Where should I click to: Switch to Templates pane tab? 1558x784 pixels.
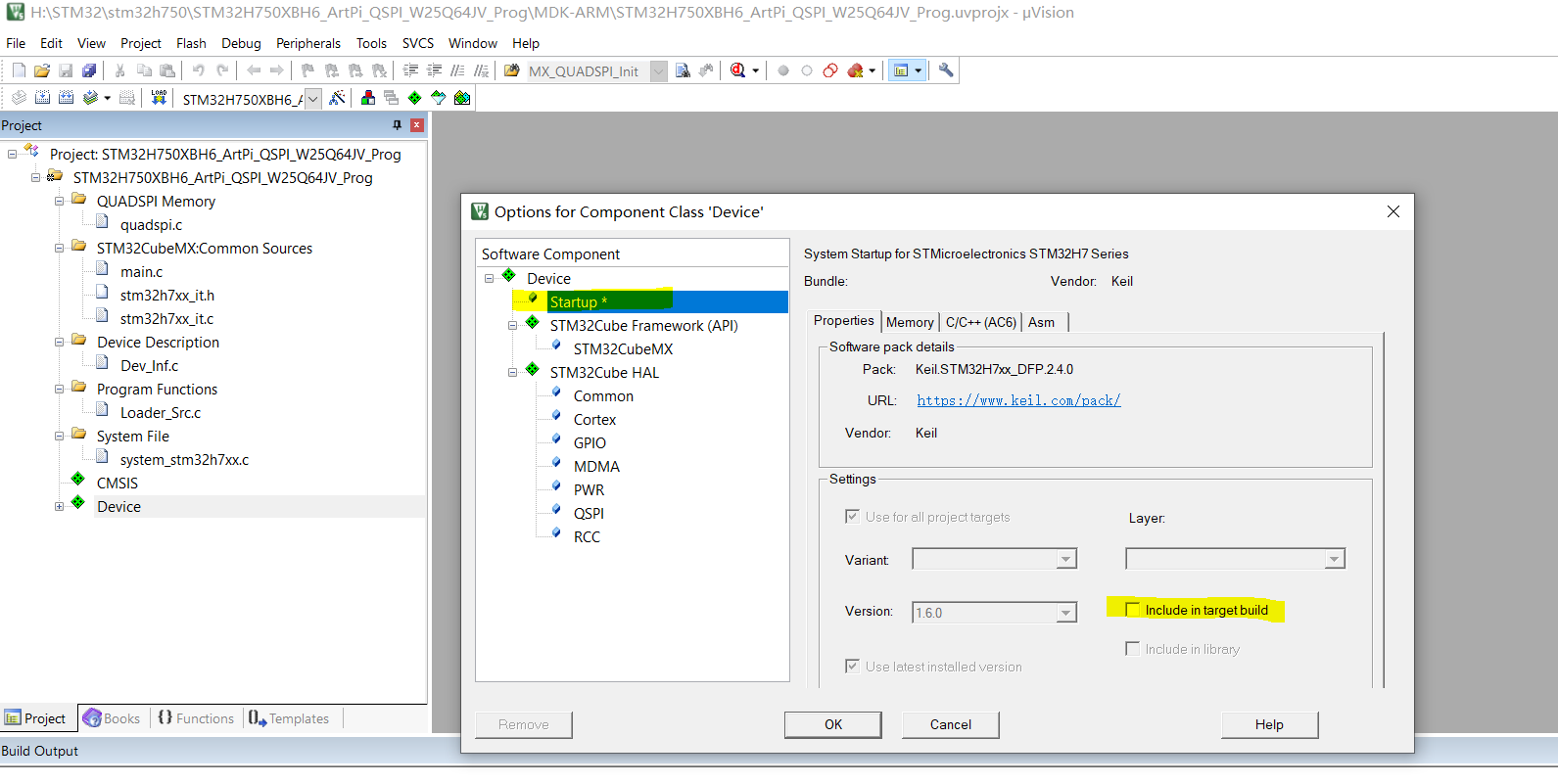(289, 718)
